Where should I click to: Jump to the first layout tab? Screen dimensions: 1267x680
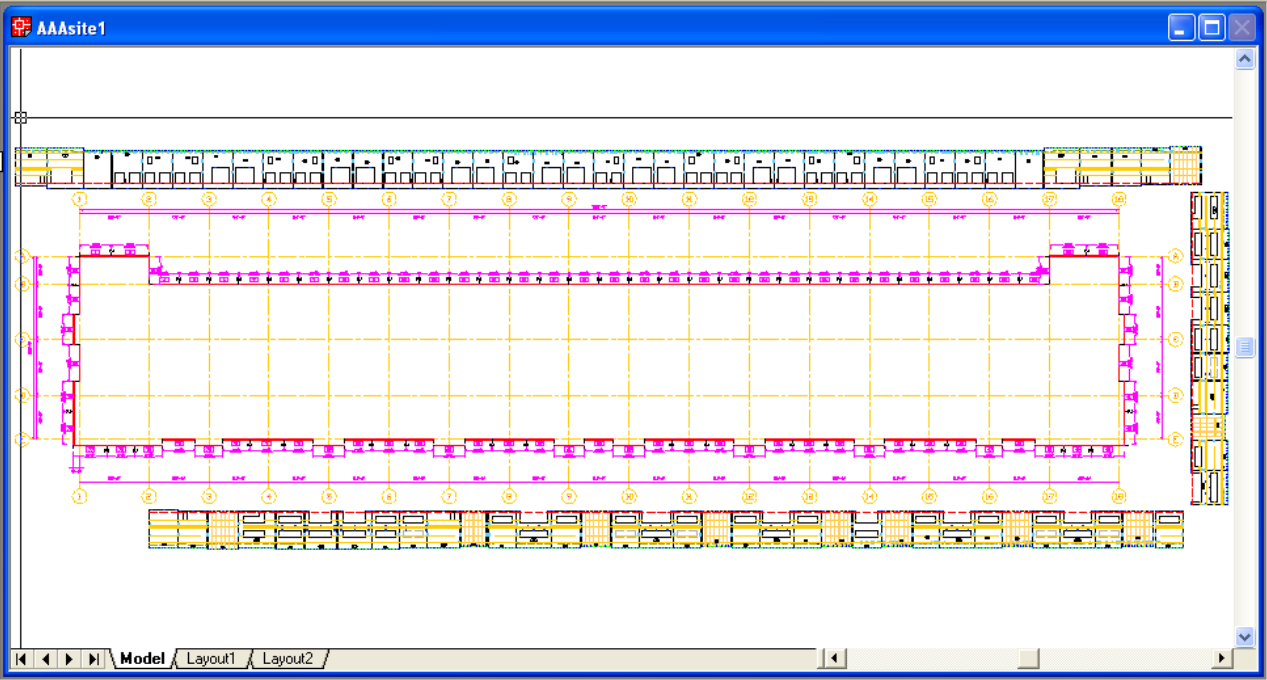(20, 659)
